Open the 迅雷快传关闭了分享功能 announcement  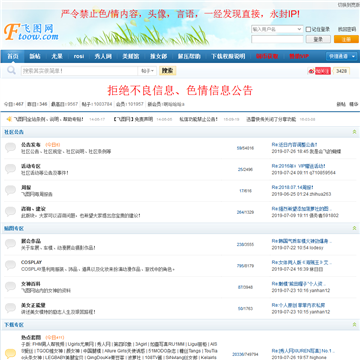[271, 119]
